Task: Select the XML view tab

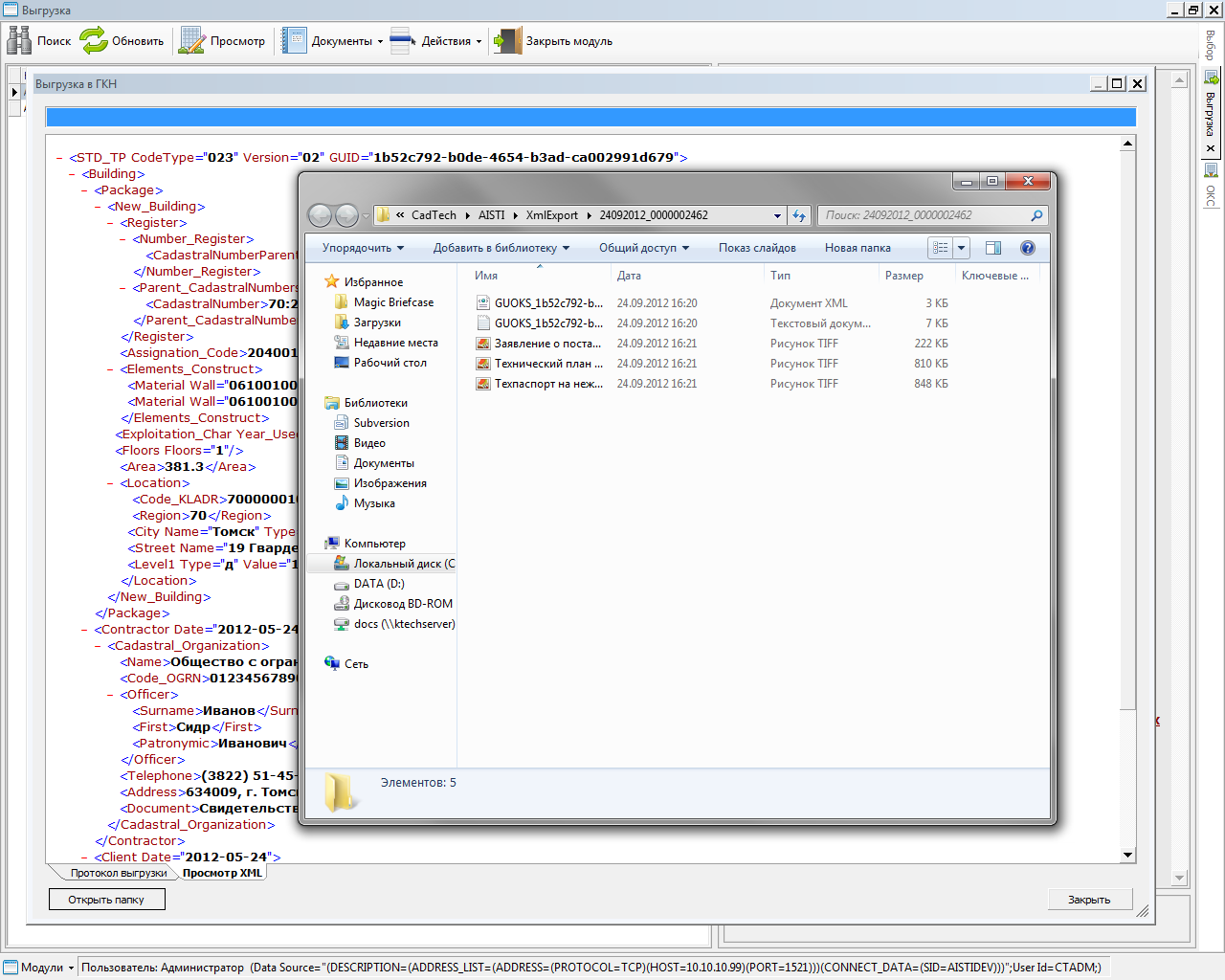Action: point(222,873)
